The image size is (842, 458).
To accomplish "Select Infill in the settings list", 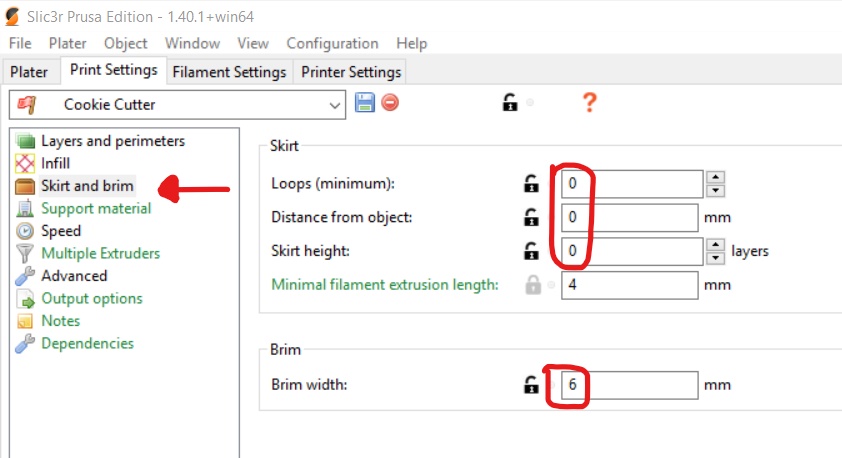I will (x=55, y=163).
